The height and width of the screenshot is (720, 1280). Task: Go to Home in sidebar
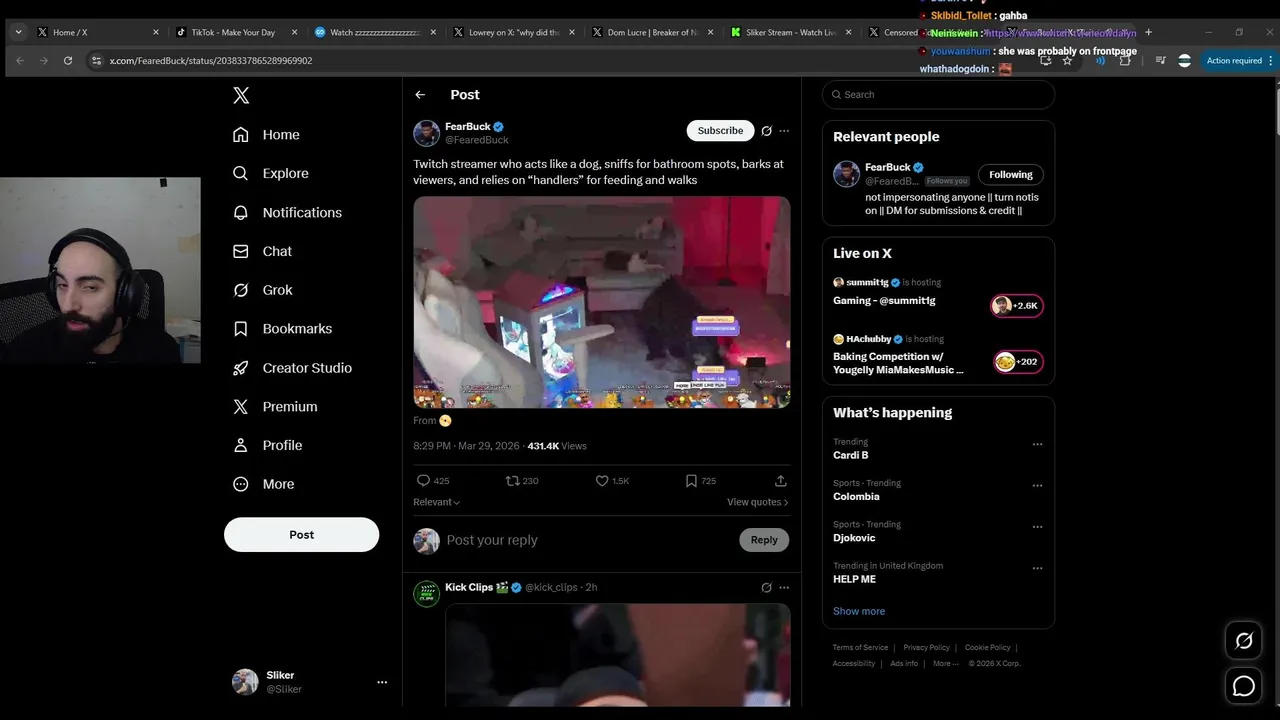coord(266,134)
